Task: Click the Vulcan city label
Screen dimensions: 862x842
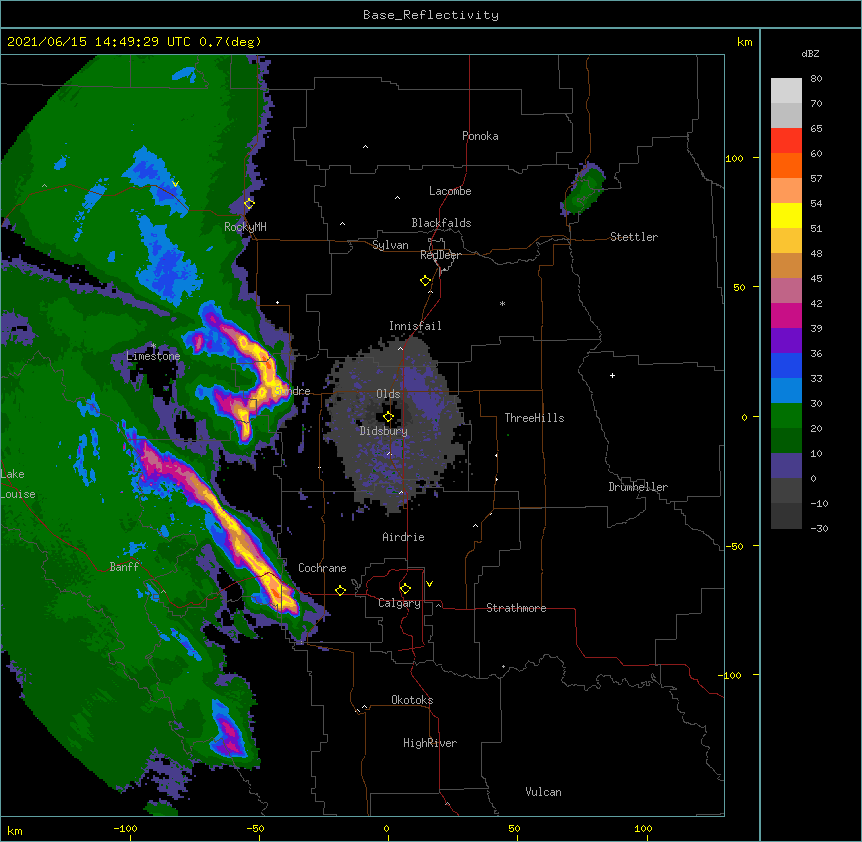Action: coord(543,792)
